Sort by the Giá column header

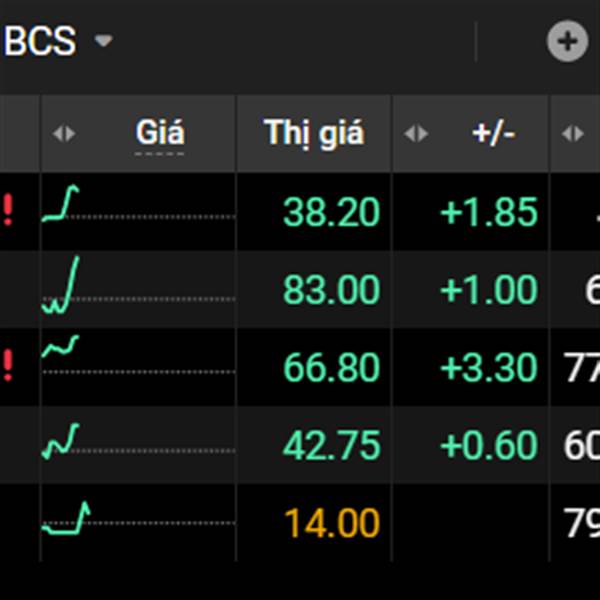pos(160,134)
